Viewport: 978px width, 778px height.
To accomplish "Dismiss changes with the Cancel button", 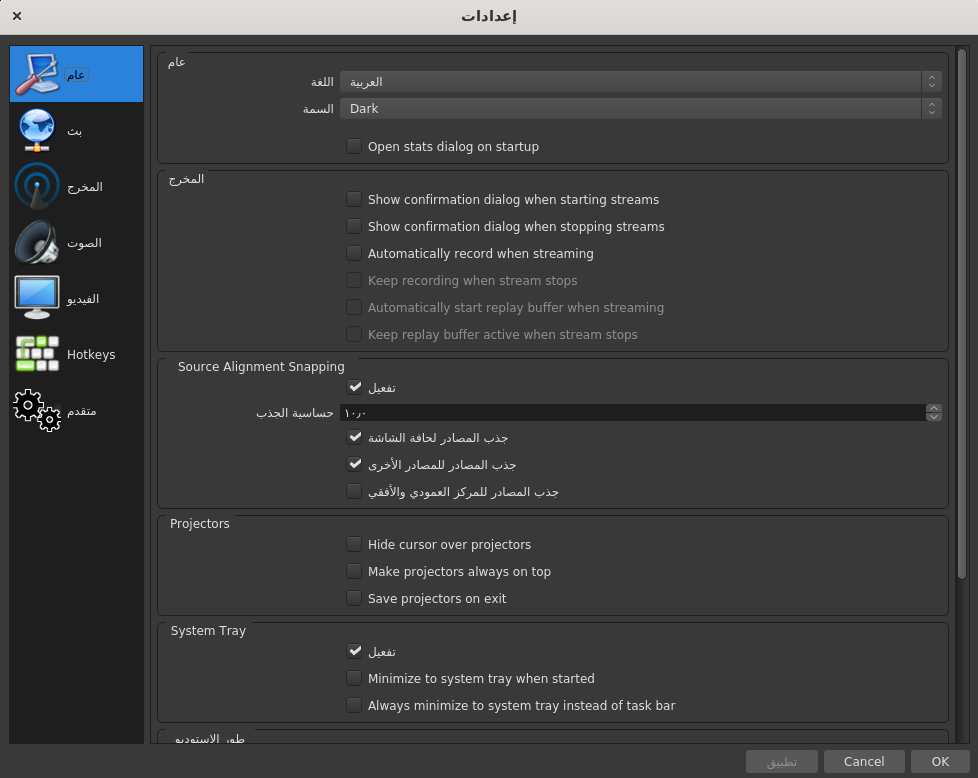I will coord(864,761).
